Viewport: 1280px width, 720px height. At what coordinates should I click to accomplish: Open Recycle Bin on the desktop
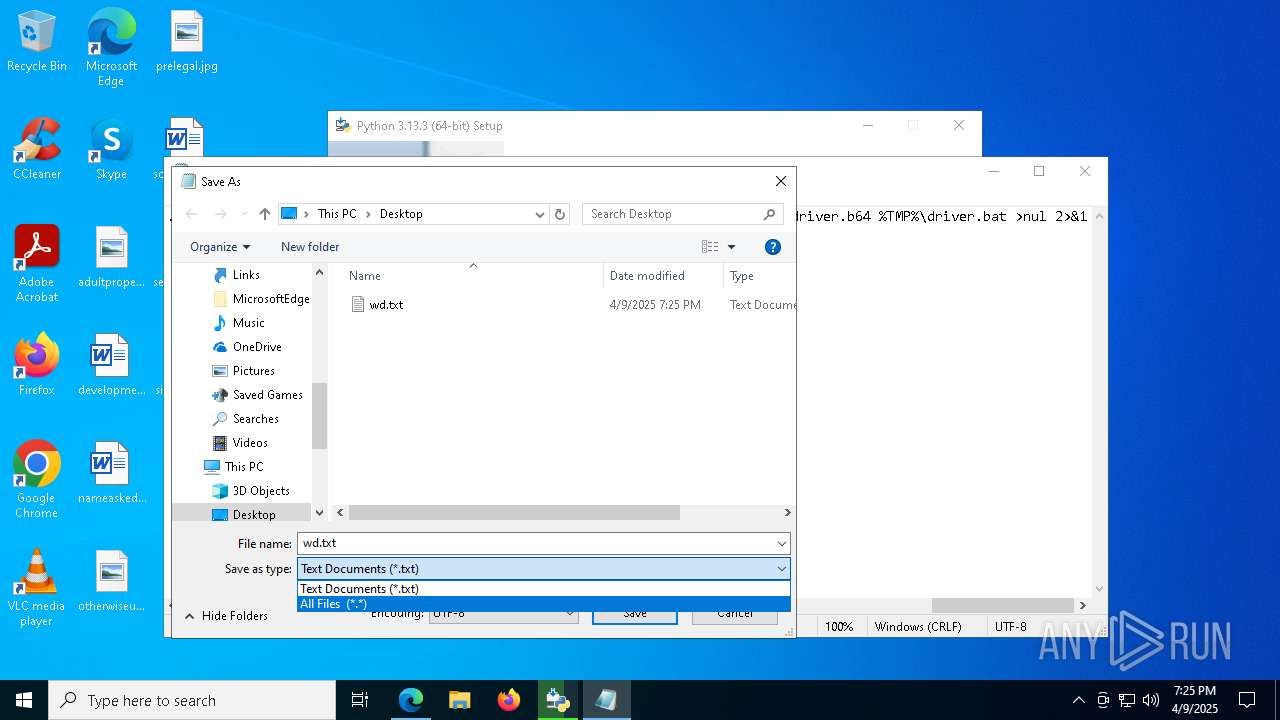coord(37,42)
